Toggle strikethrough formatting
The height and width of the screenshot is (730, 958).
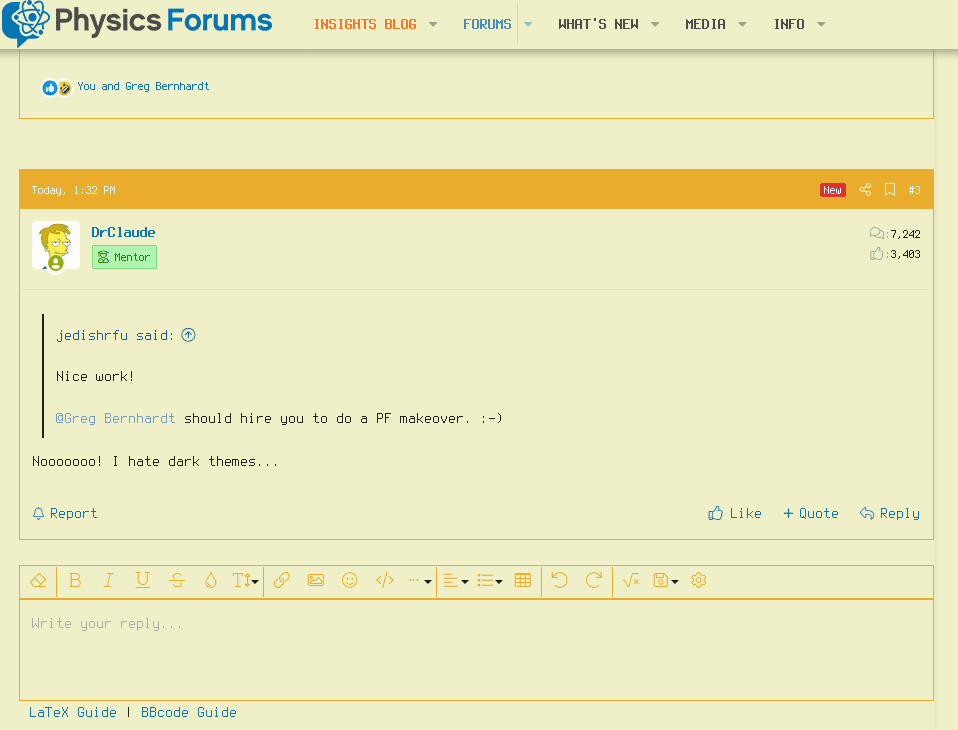[x=177, y=580]
